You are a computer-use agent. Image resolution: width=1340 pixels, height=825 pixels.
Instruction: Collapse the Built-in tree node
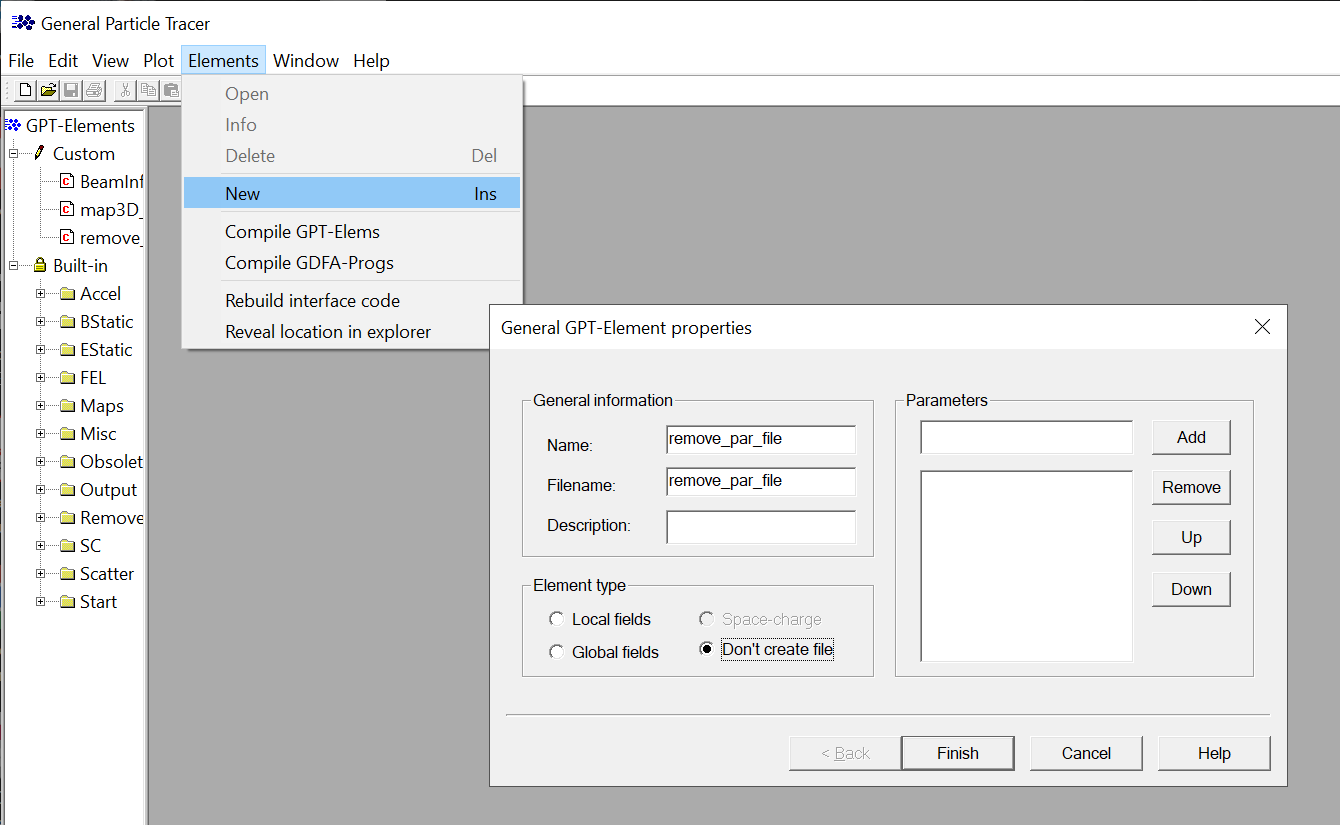click(14, 265)
